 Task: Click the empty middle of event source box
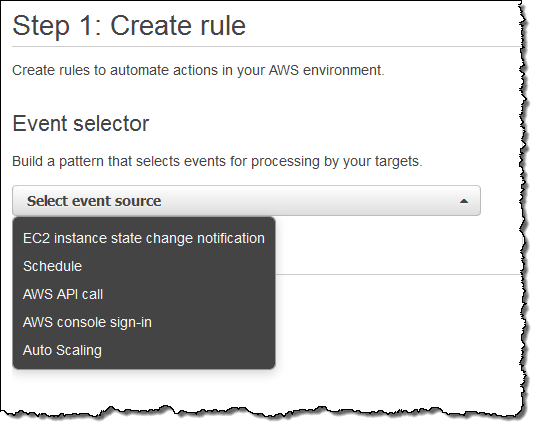tap(308, 201)
